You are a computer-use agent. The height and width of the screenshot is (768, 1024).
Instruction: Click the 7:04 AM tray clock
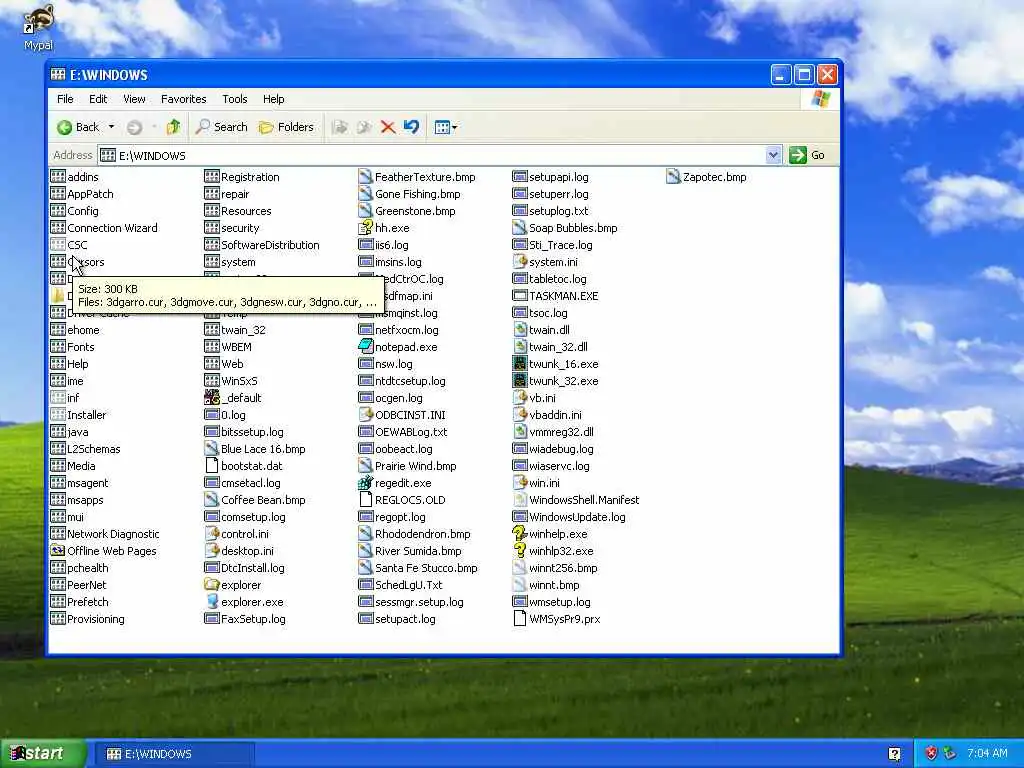click(x=987, y=754)
